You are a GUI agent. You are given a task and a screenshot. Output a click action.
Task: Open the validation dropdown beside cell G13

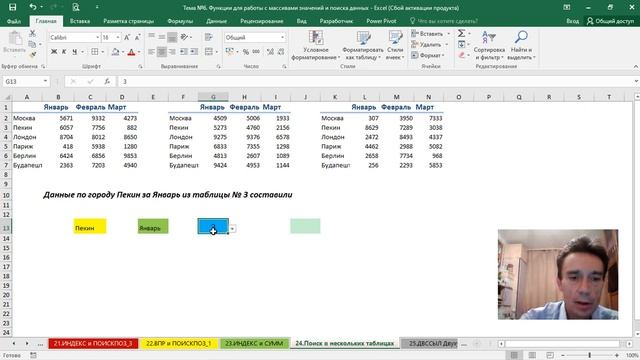tap(232, 229)
